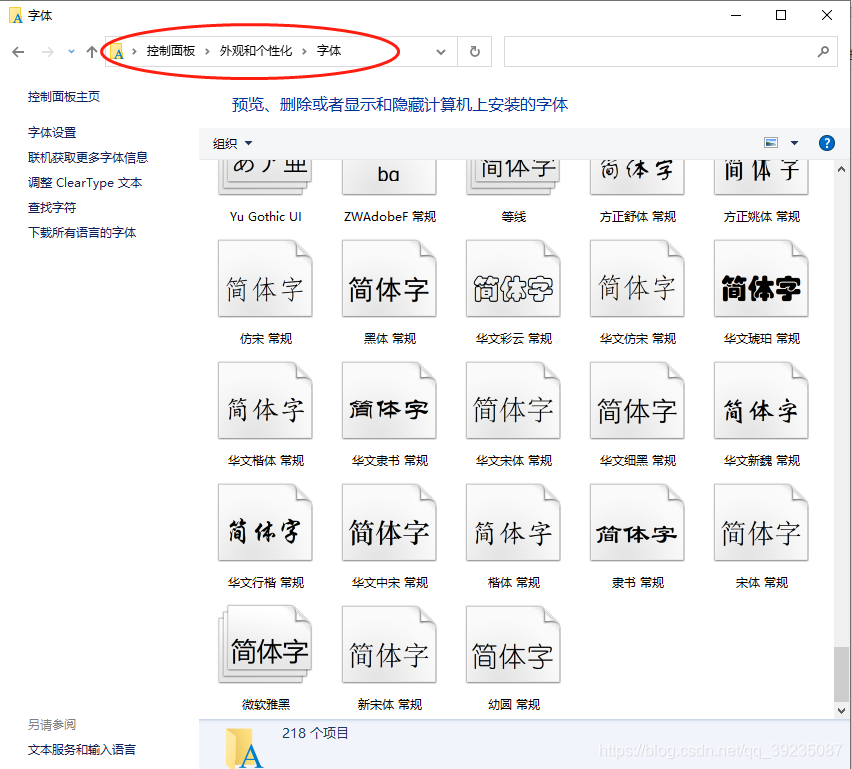This screenshot has width=852, height=769.
Task: Click the 字体 window title icon
Action: [x=16, y=15]
